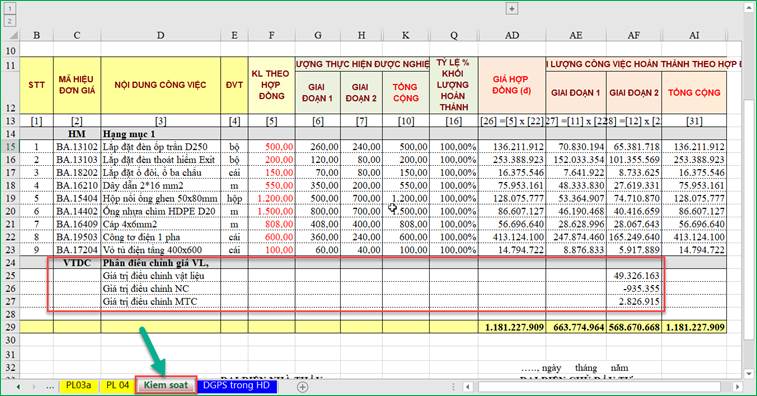Select cell 'Hạng mục 1'
The height and width of the screenshot is (396, 757).
coord(161,134)
